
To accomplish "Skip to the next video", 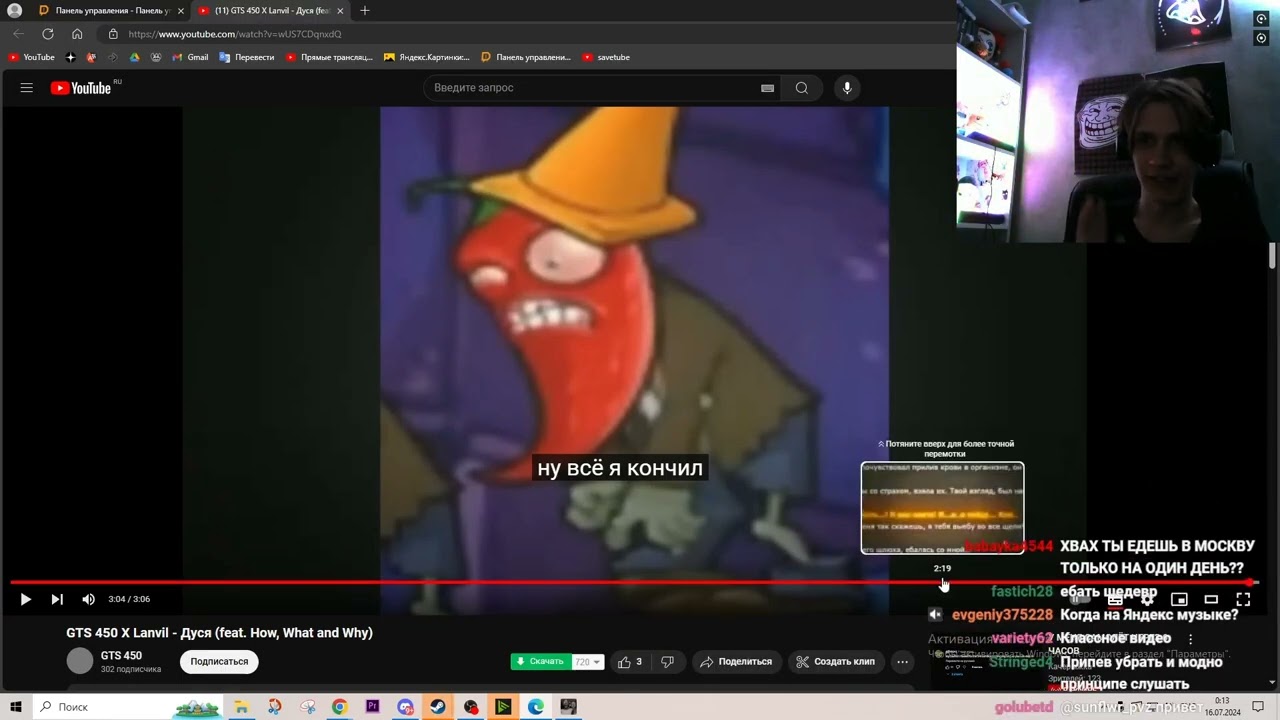I will click(x=57, y=599).
